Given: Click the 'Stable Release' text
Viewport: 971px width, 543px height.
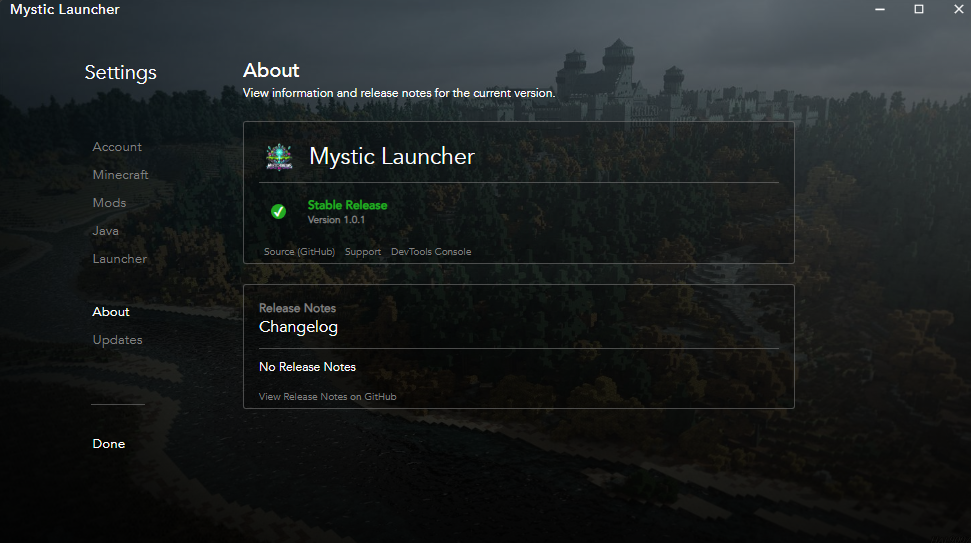Looking at the screenshot, I should click(347, 205).
